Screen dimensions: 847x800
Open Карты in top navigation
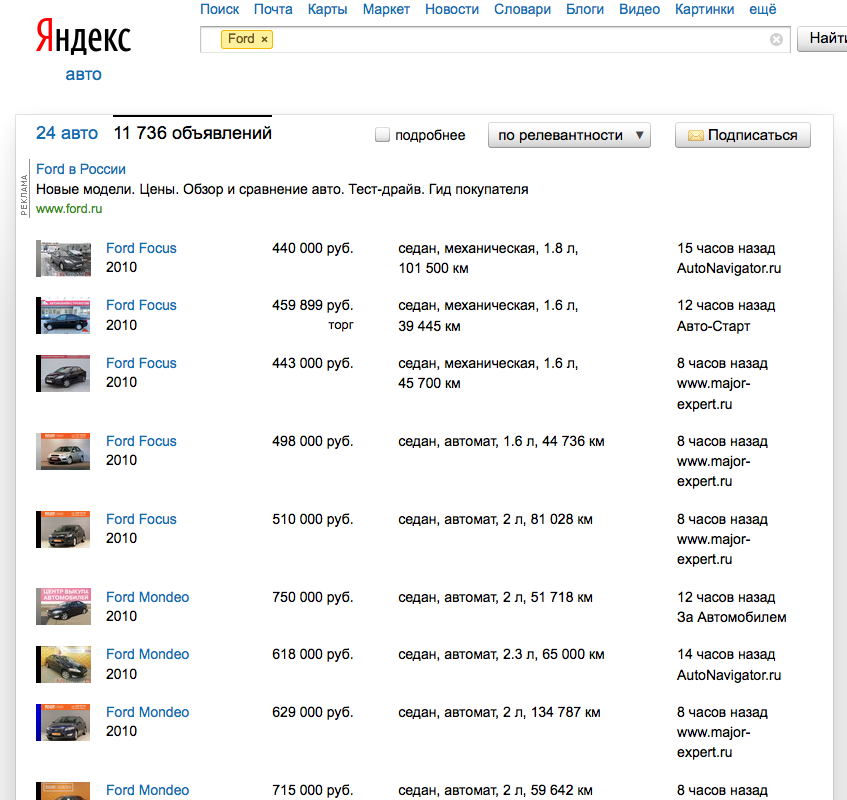point(328,9)
